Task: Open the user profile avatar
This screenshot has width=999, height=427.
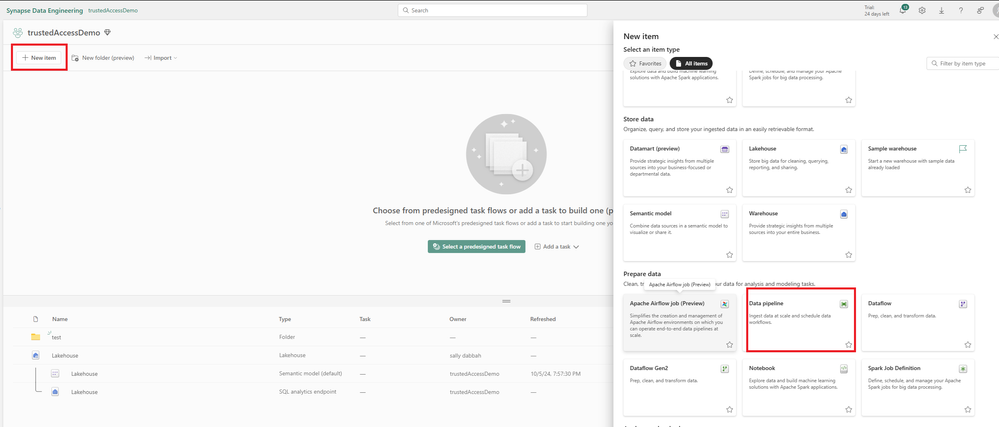Action: (x=995, y=10)
